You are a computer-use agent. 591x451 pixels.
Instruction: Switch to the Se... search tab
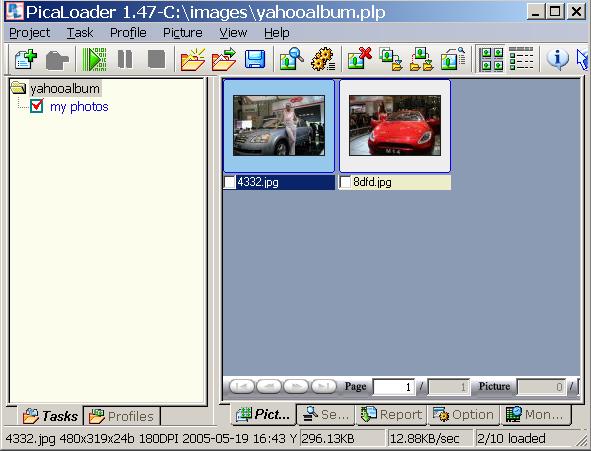point(326,414)
